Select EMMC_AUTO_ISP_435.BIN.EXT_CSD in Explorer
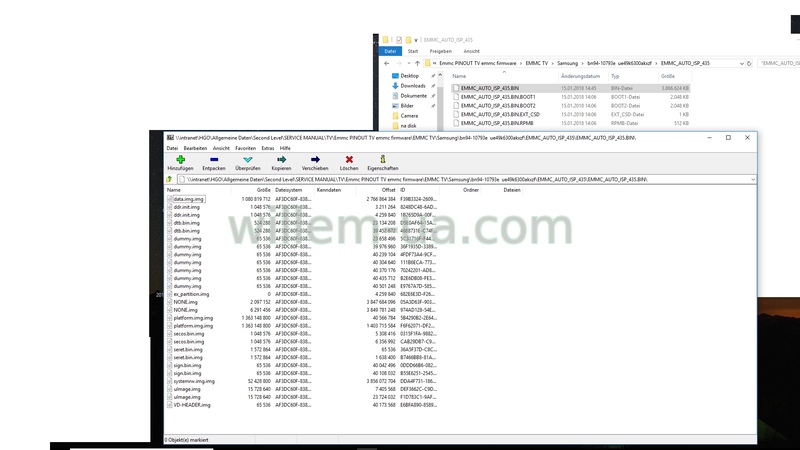The width and height of the screenshot is (800, 450). 571,114
